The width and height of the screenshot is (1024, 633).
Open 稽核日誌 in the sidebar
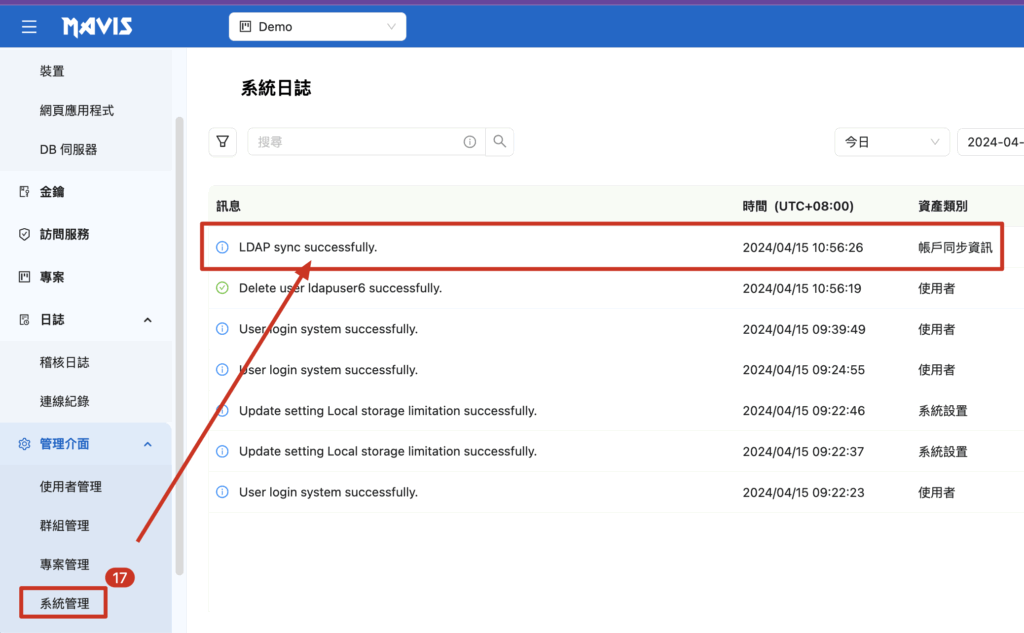click(65, 362)
